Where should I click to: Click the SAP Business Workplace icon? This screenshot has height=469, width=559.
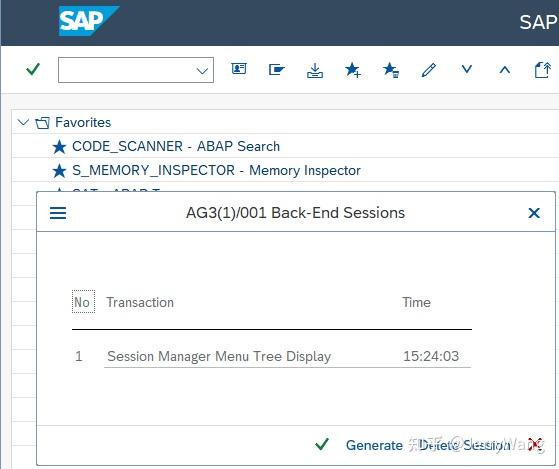coord(277,69)
